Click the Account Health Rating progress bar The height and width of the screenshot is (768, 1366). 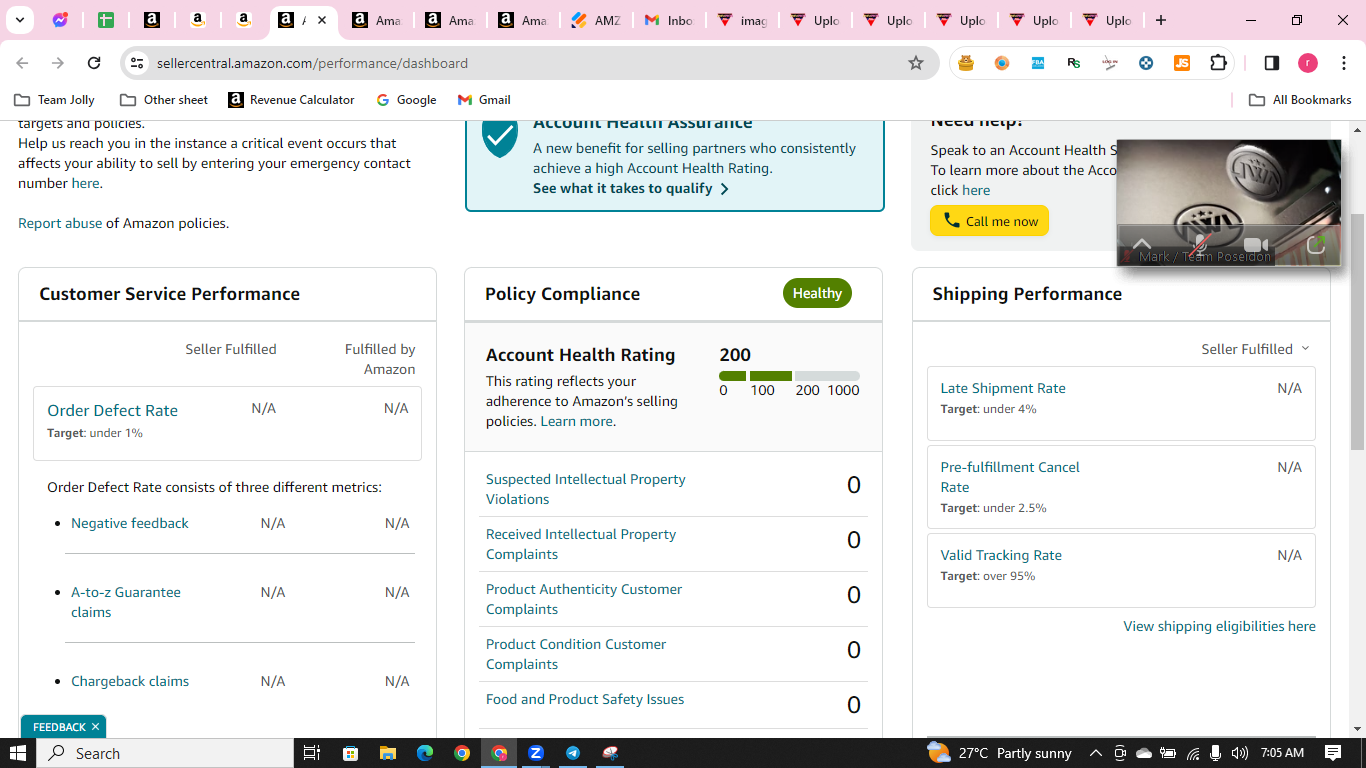tap(789, 376)
